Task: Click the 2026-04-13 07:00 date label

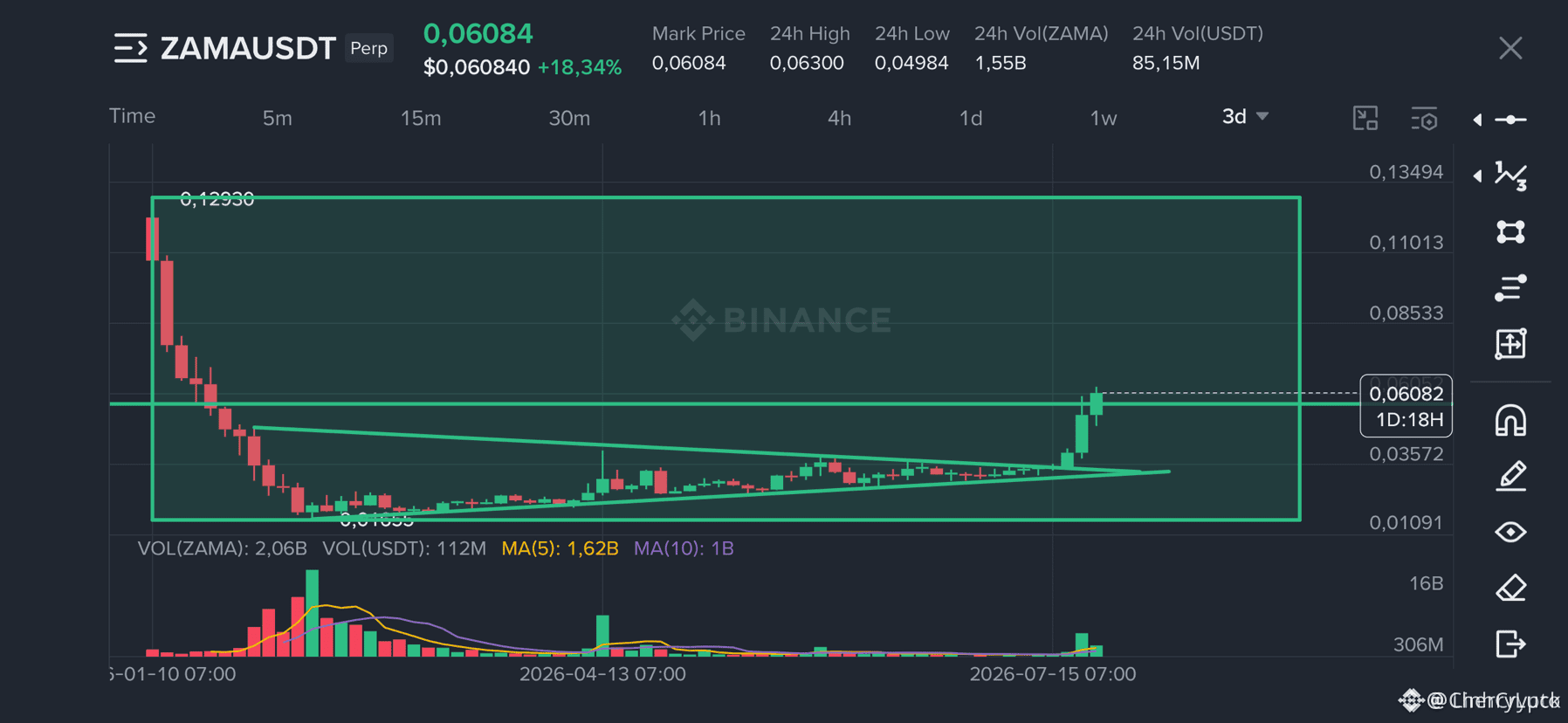Action: coord(602,674)
